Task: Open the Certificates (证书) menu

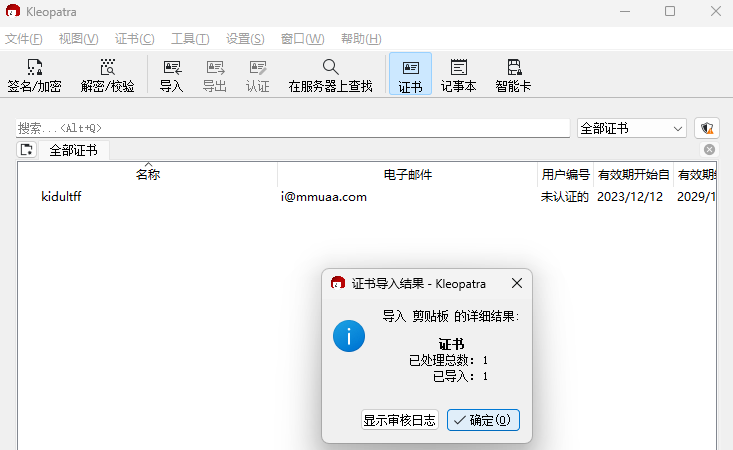Action: click(x=135, y=39)
